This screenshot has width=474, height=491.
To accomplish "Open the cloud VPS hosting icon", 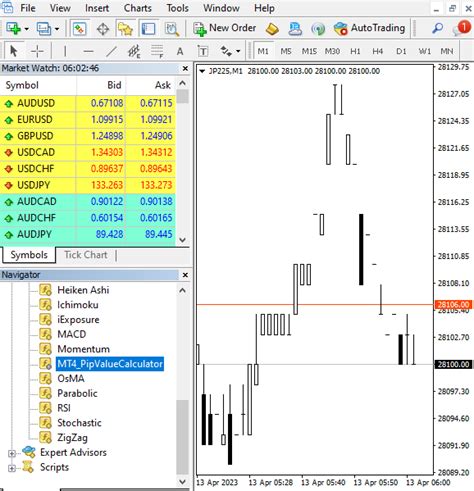I will [295, 29].
